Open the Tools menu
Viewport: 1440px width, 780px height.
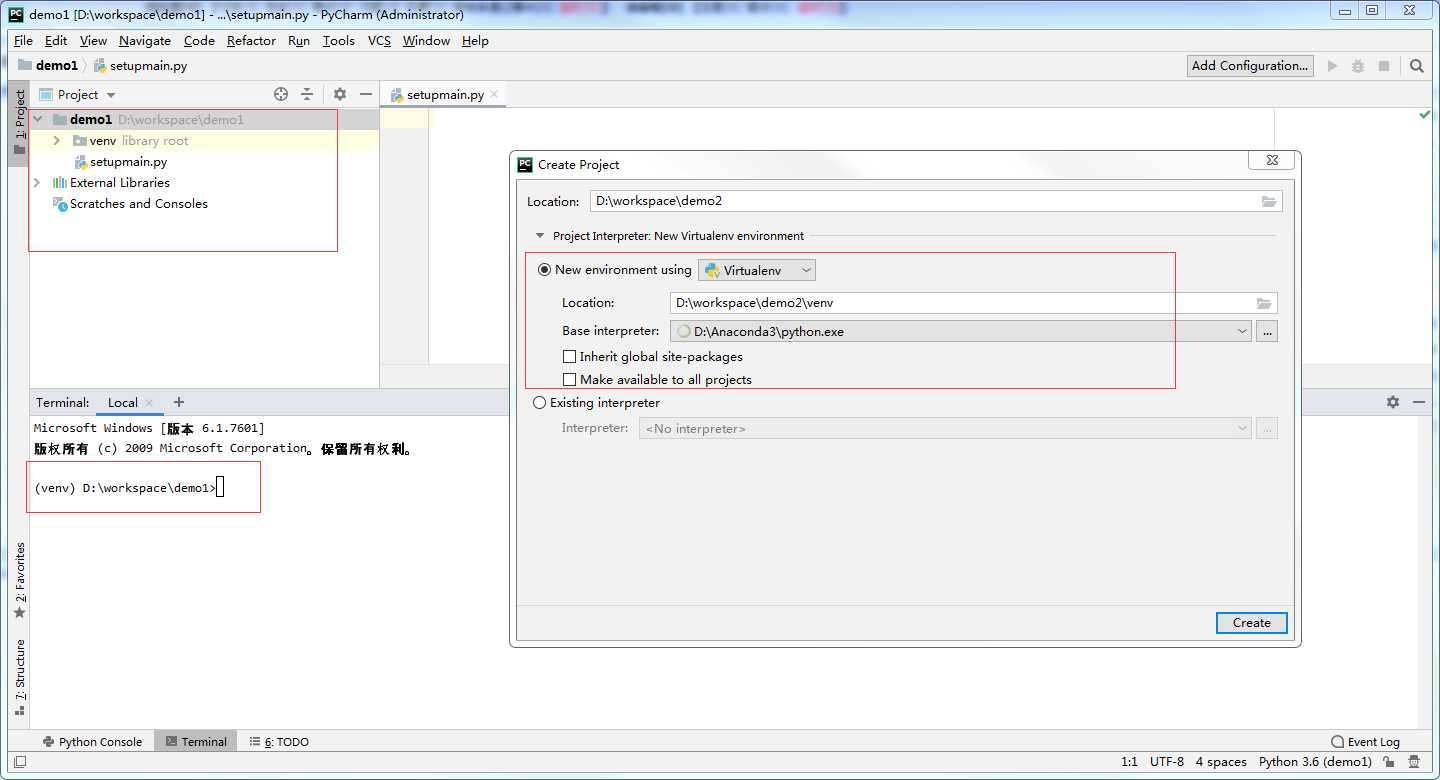pyautogui.click(x=339, y=41)
